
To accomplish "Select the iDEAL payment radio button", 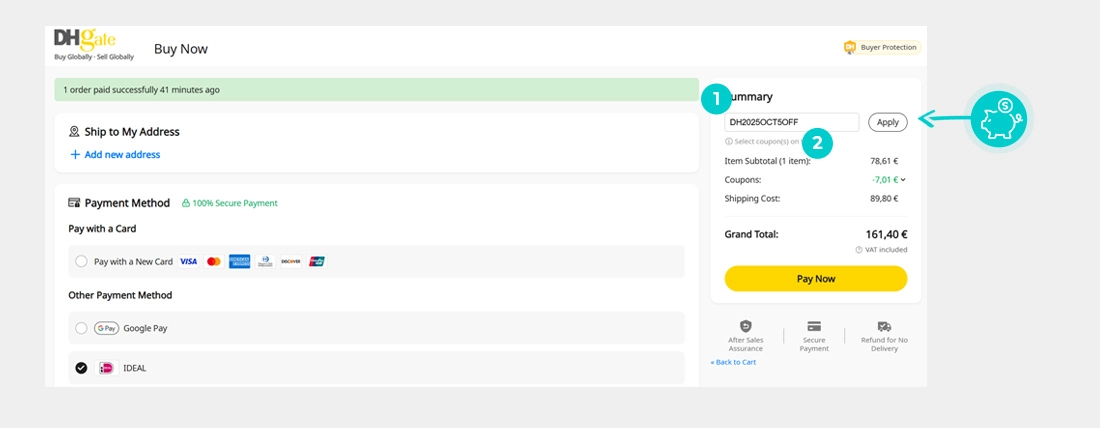I will (x=82, y=368).
